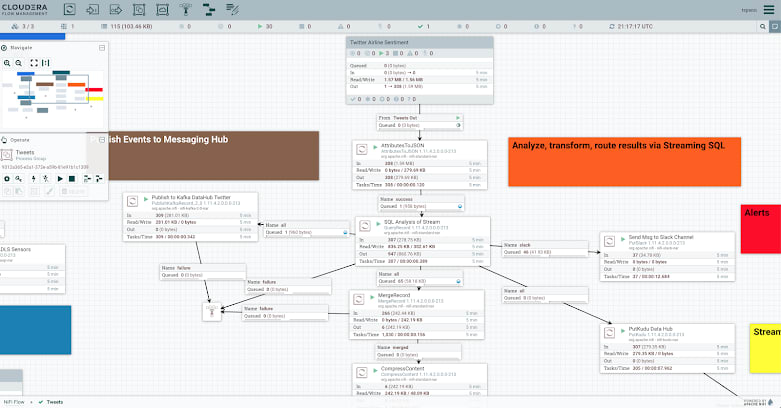Stop the Tweets process group
Image resolution: width=781 pixels, height=408 pixels.
72,178
